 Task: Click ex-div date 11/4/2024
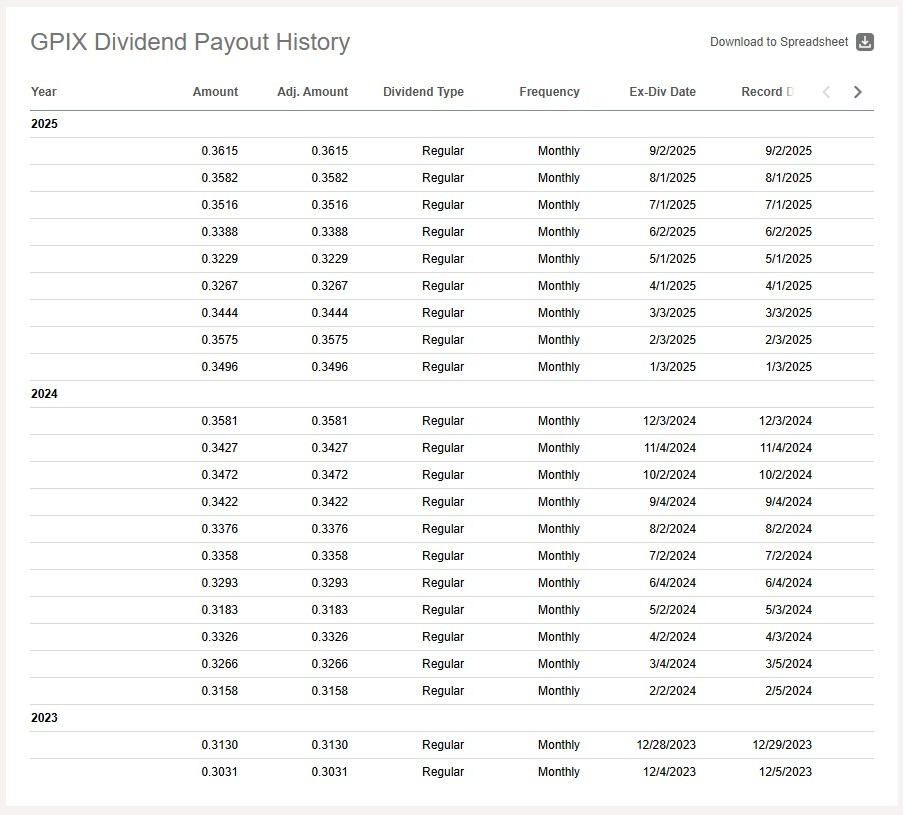[669, 448]
